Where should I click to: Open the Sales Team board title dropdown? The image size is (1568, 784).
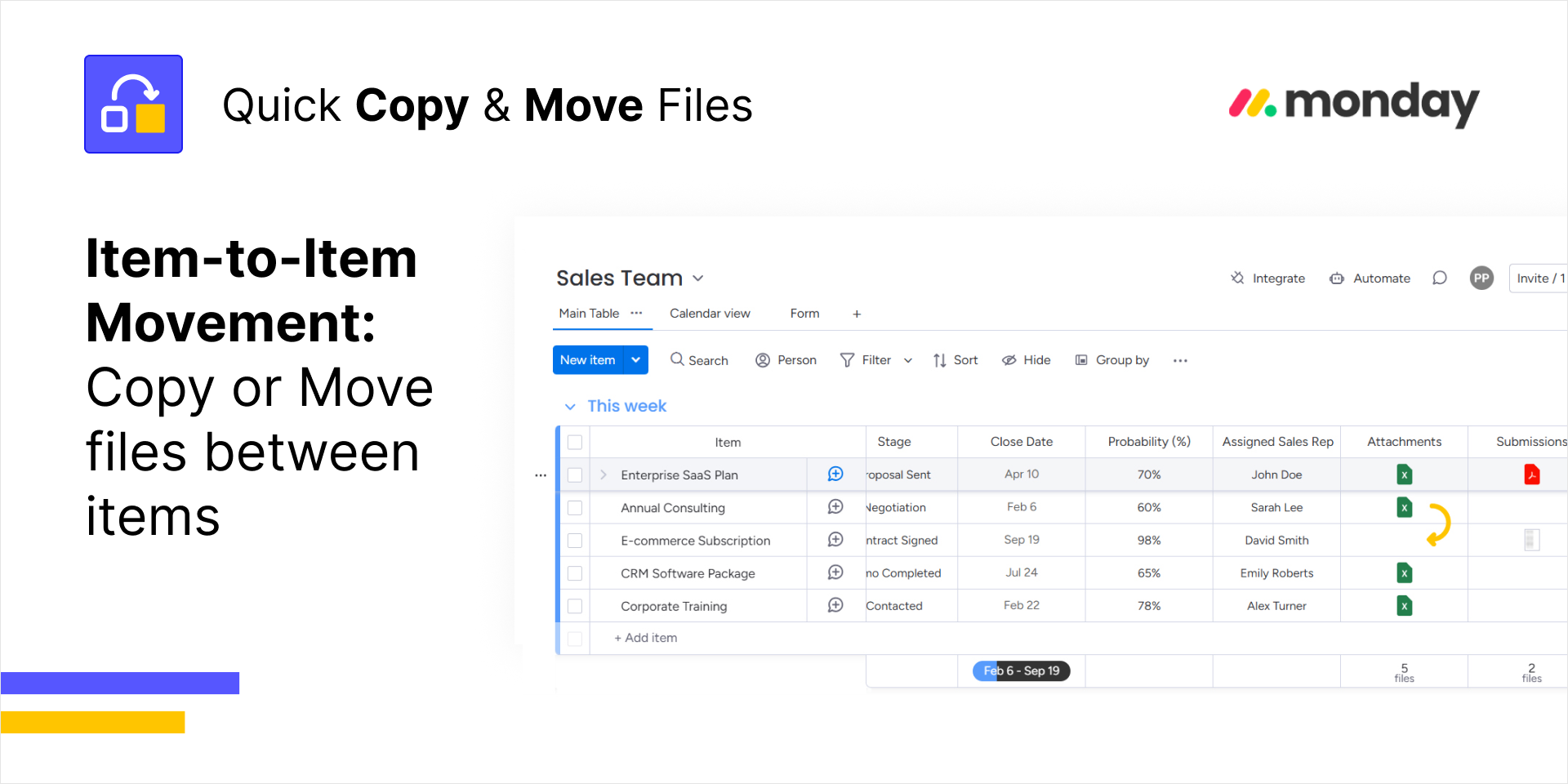[x=698, y=278]
